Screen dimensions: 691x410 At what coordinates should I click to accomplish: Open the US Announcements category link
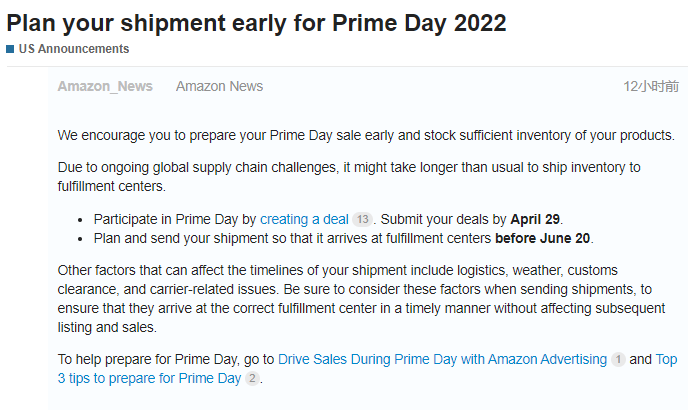74,49
